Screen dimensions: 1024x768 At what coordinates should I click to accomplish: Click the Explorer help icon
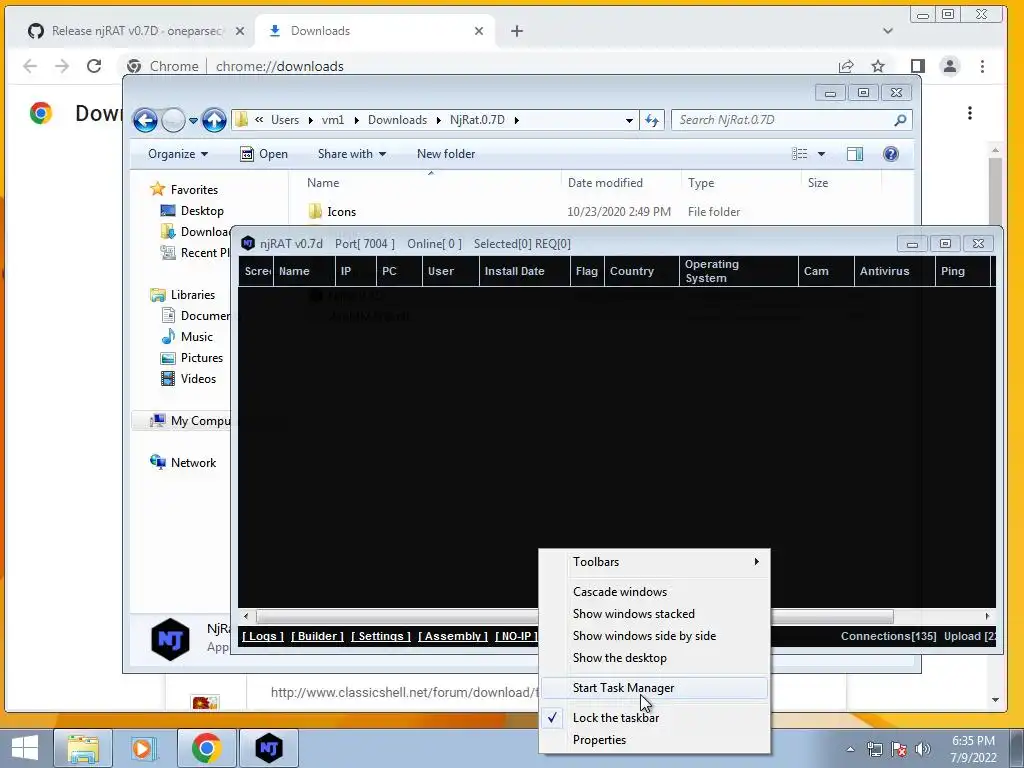click(x=891, y=154)
